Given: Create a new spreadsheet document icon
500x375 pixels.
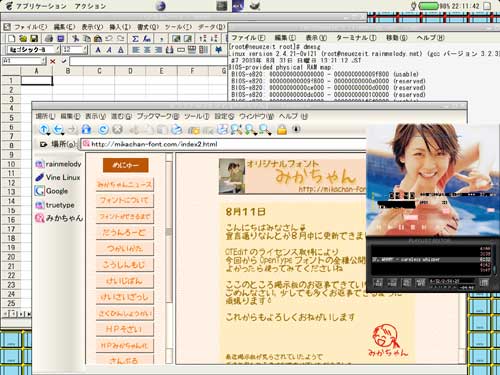Looking at the screenshot, I should (12, 39).
